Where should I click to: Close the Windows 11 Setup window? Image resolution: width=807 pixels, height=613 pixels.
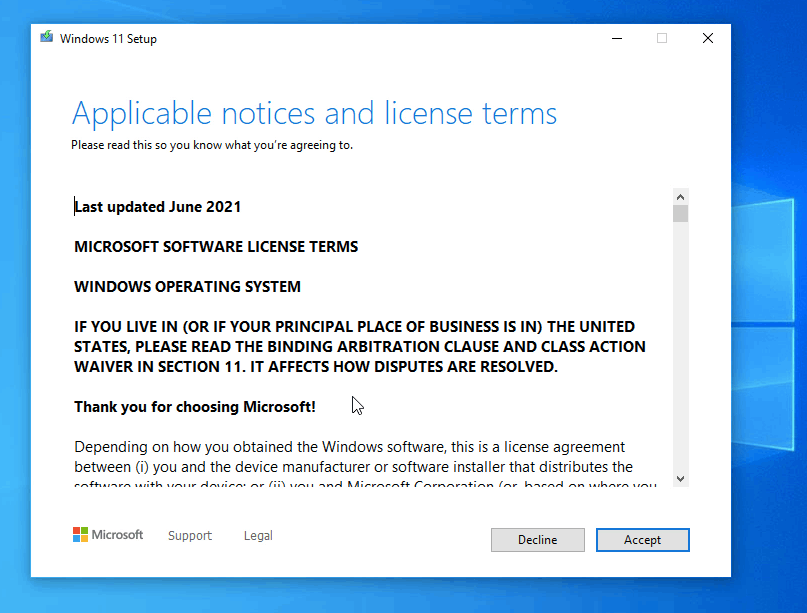pyautogui.click(x=708, y=38)
